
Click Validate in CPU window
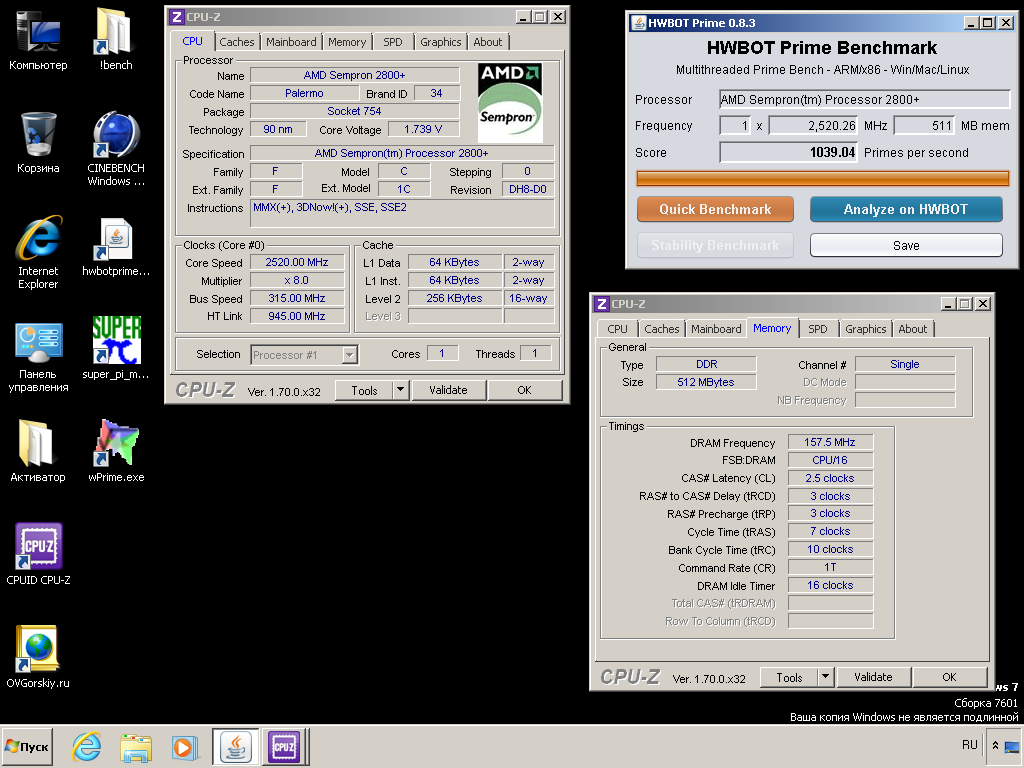[448, 390]
